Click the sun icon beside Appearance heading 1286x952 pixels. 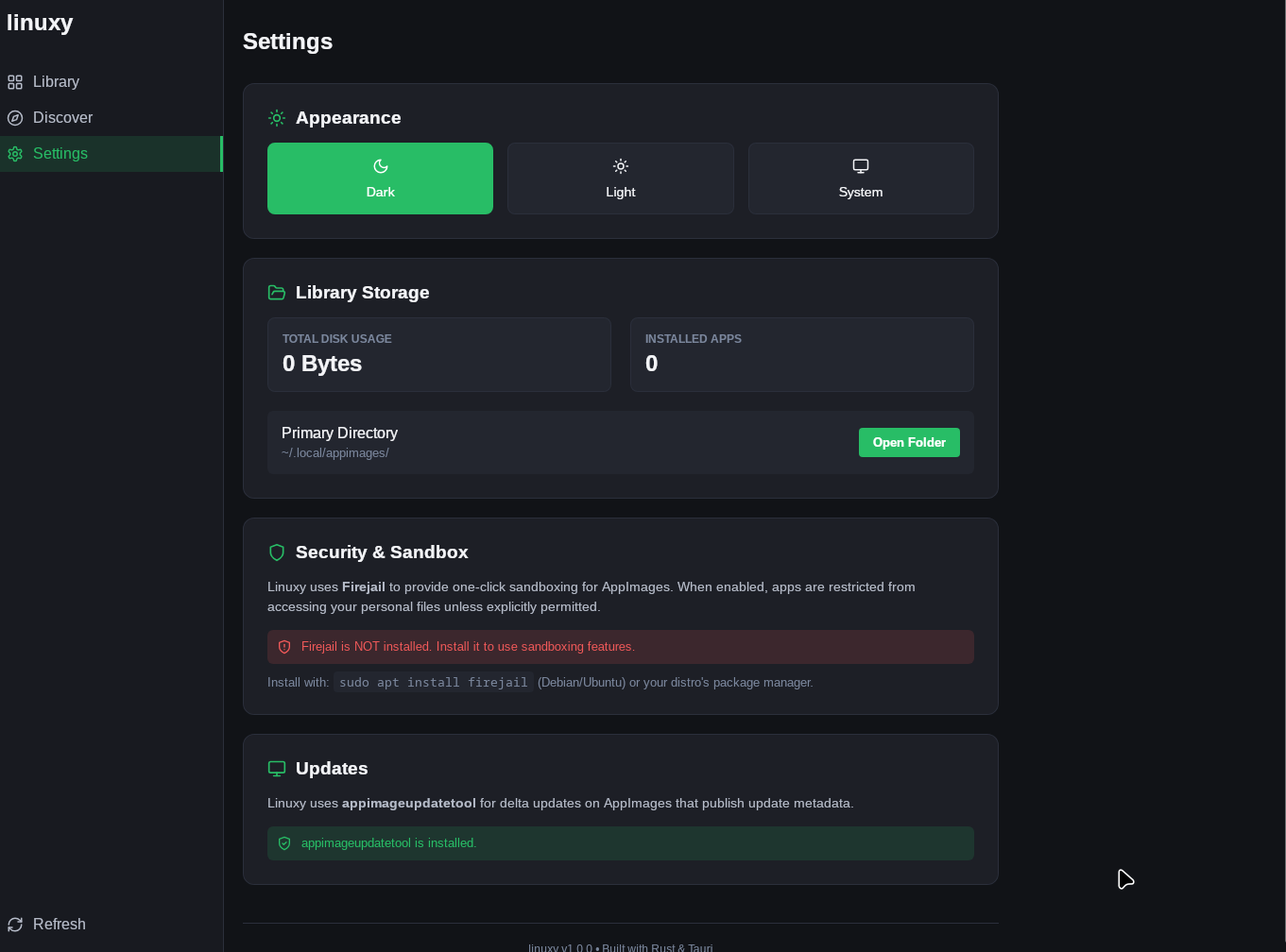coord(277,118)
